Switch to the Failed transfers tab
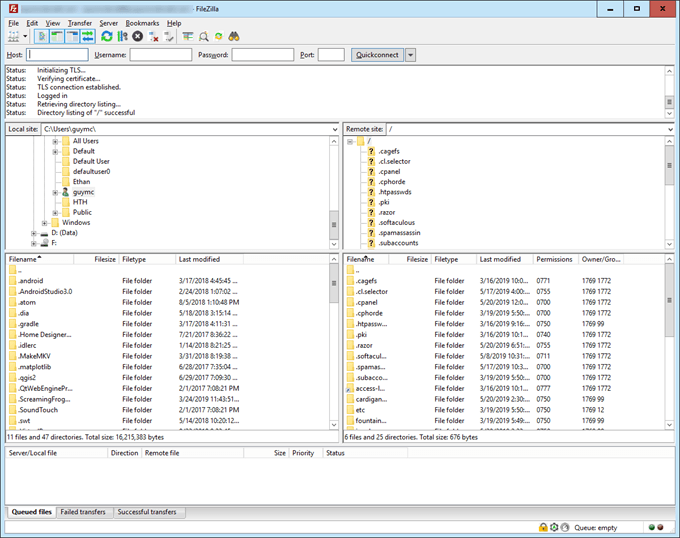The width and height of the screenshot is (680, 538). click(x=84, y=512)
